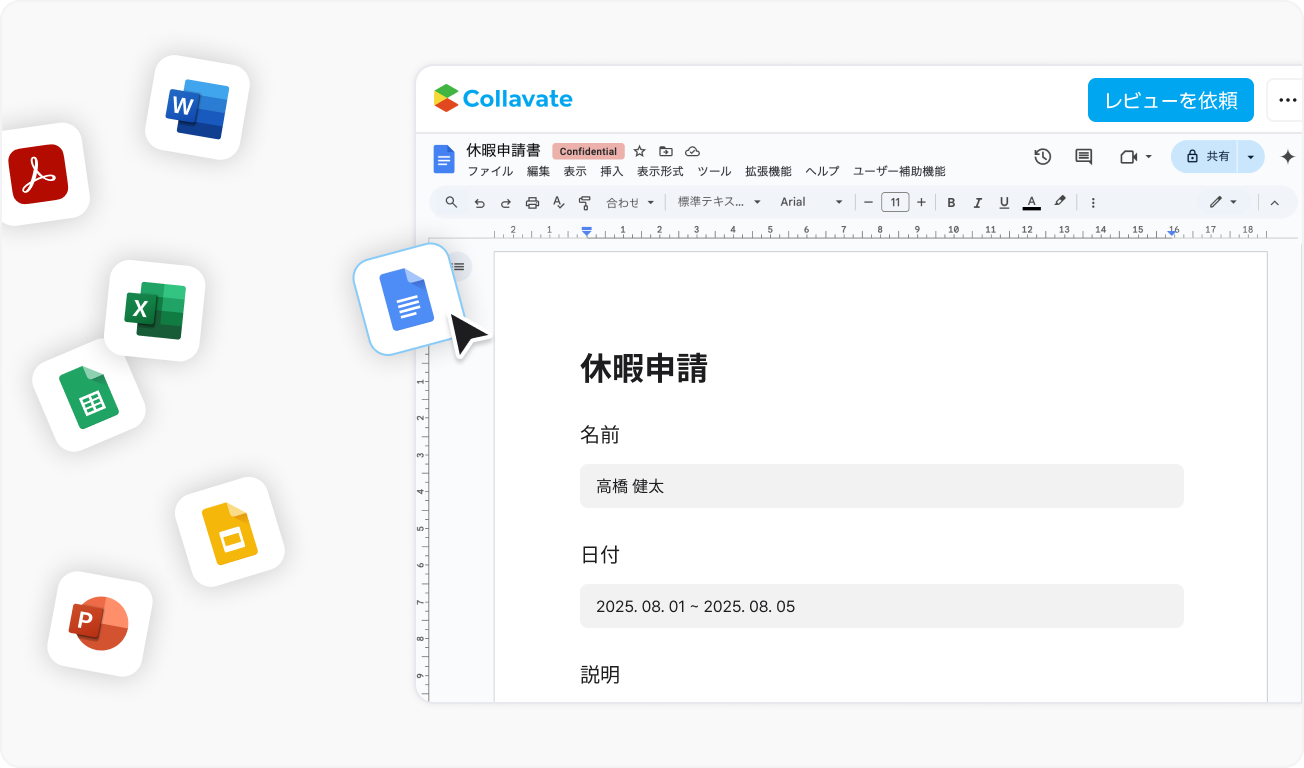This screenshot has height=768, width=1304.
Task: Toggle bold formatting
Action: coord(951,202)
